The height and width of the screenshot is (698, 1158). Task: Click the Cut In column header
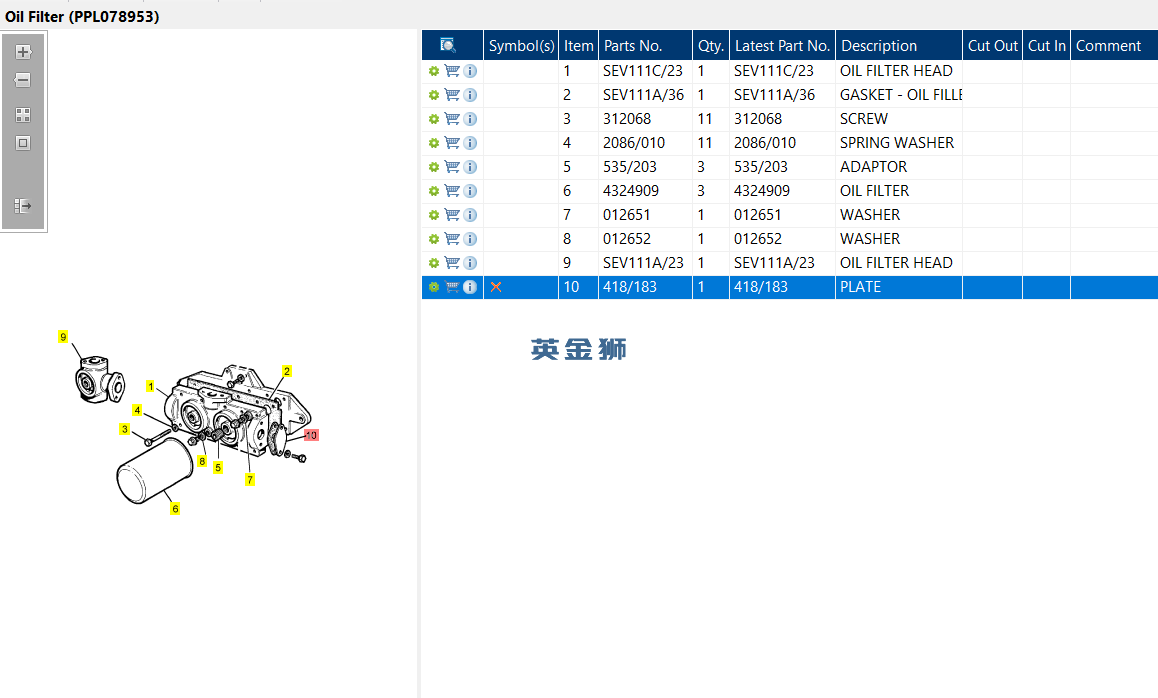[1046, 45]
